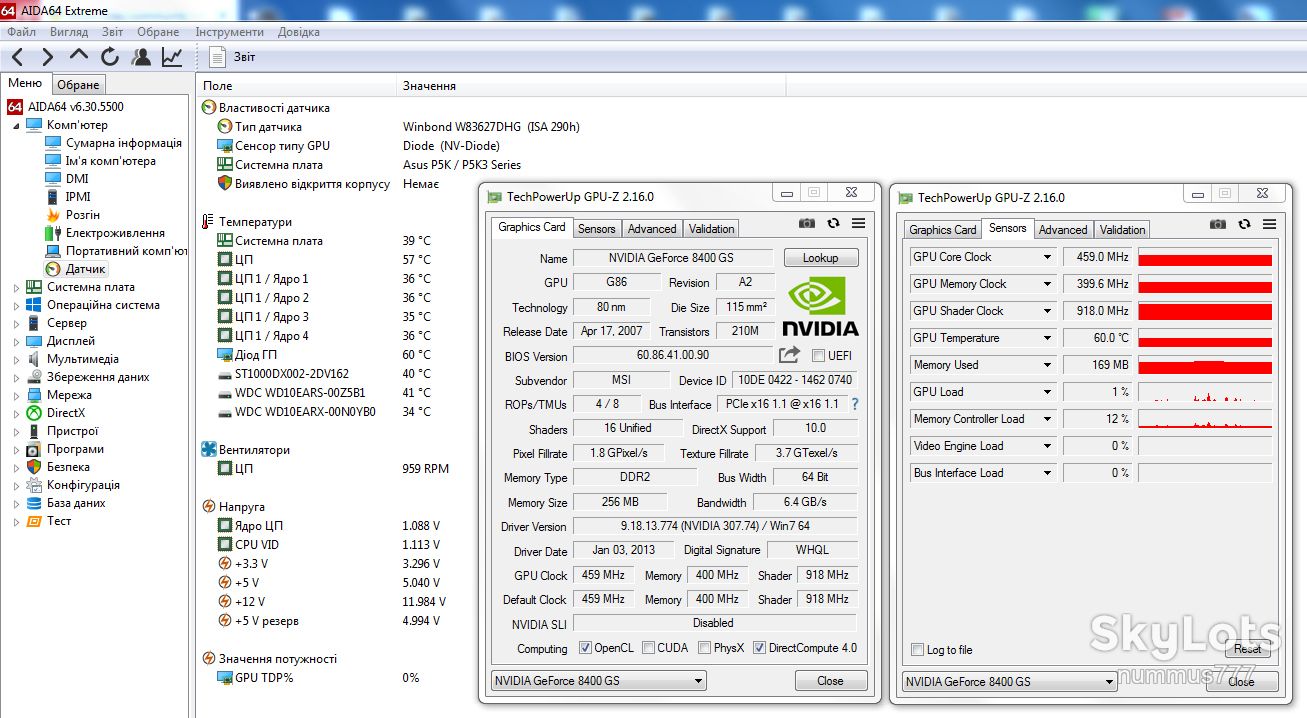Select Датчик sensor item in tree
The height and width of the screenshot is (718, 1307).
click(x=85, y=269)
